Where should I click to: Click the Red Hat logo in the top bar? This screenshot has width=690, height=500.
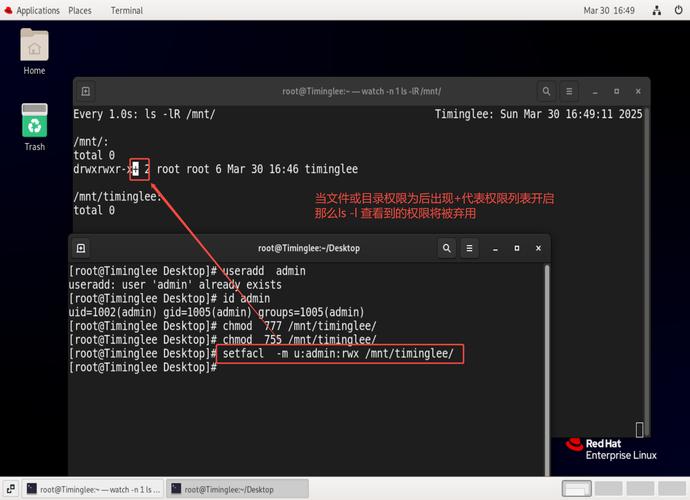point(8,10)
